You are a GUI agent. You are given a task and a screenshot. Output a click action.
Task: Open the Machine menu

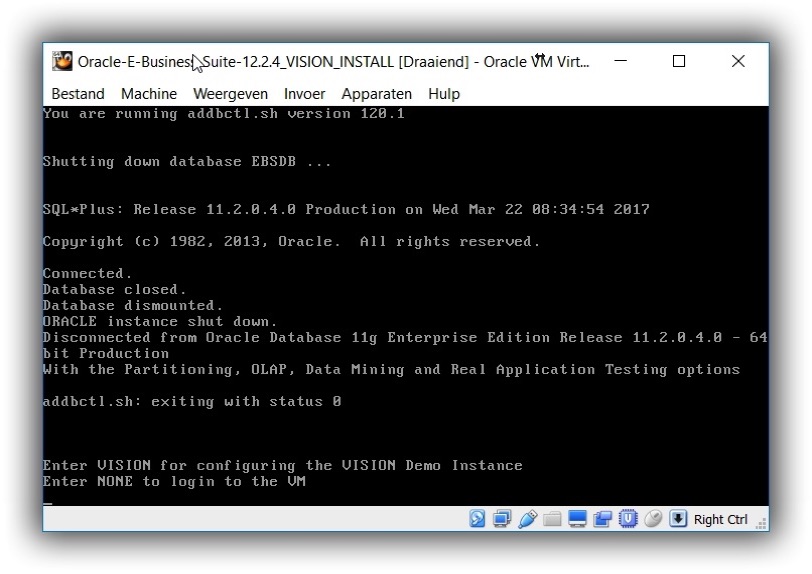coord(149,94)
